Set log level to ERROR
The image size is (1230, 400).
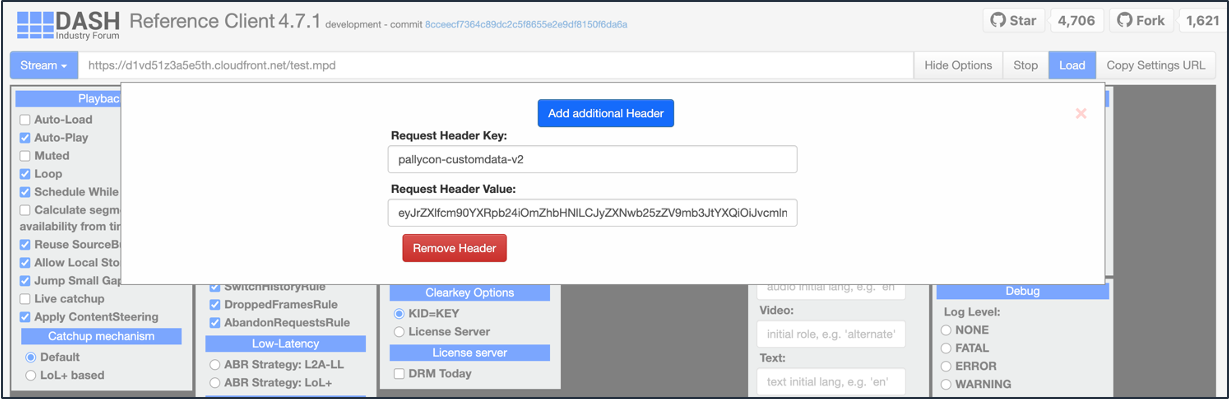[946, 366]
